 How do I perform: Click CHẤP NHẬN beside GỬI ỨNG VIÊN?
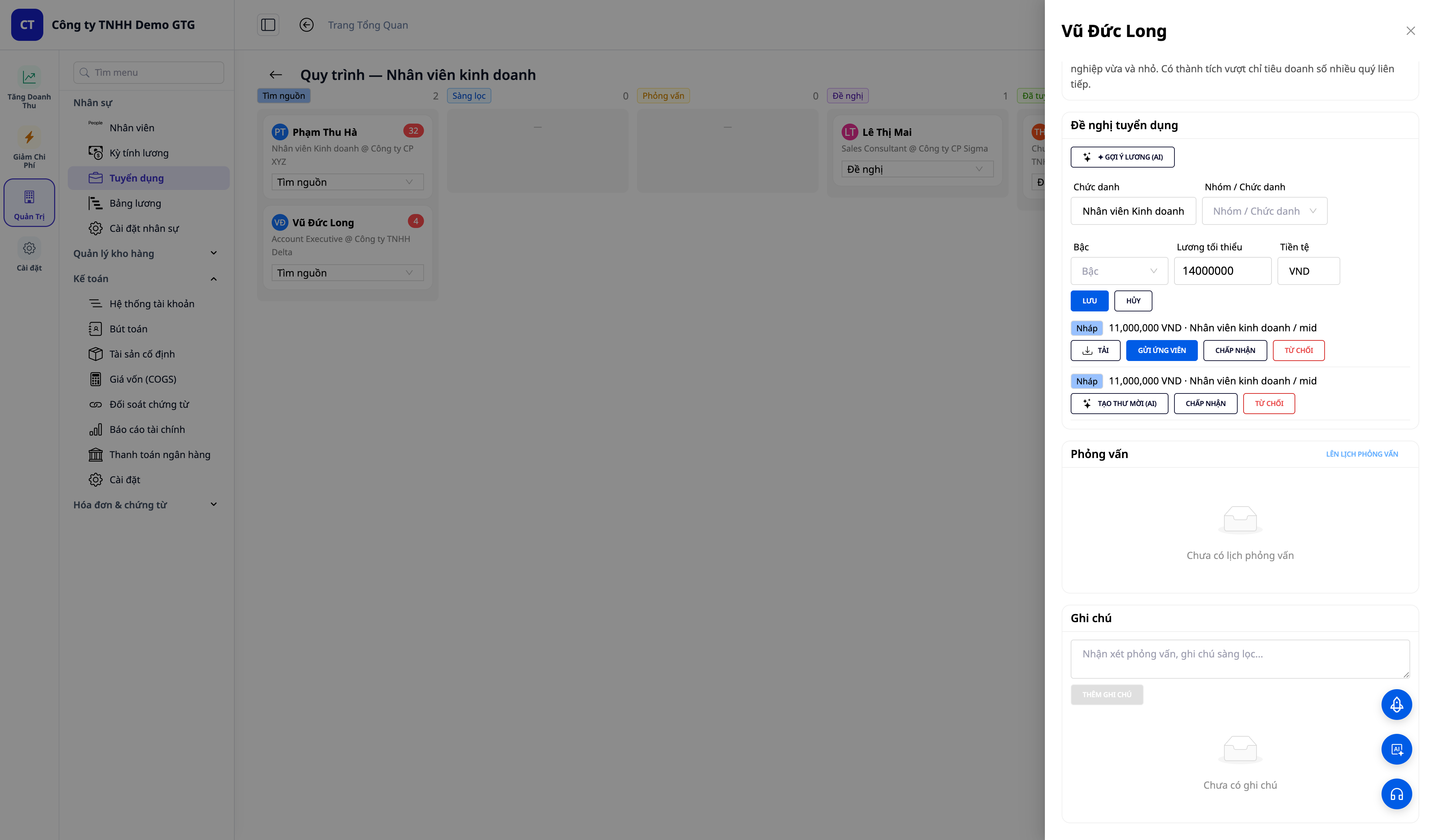pyautogui.click(x=1235, y=350)
